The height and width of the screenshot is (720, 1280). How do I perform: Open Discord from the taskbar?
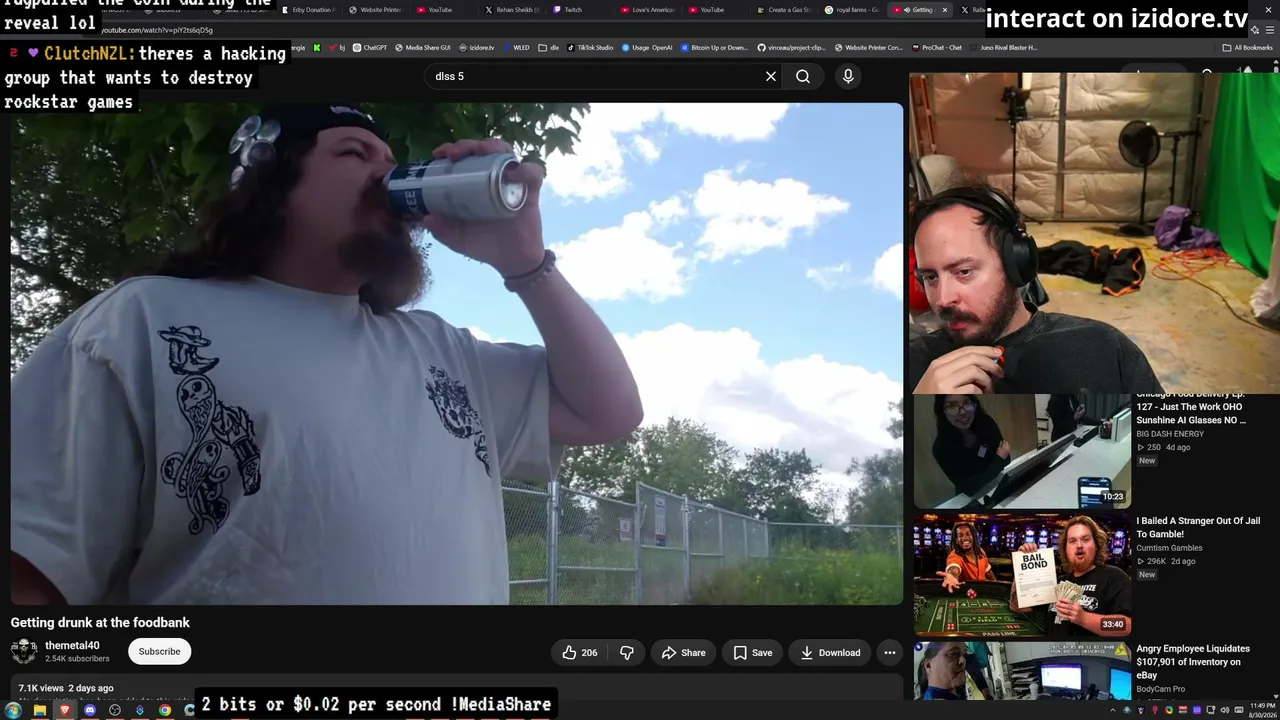[x=89, y=710]
